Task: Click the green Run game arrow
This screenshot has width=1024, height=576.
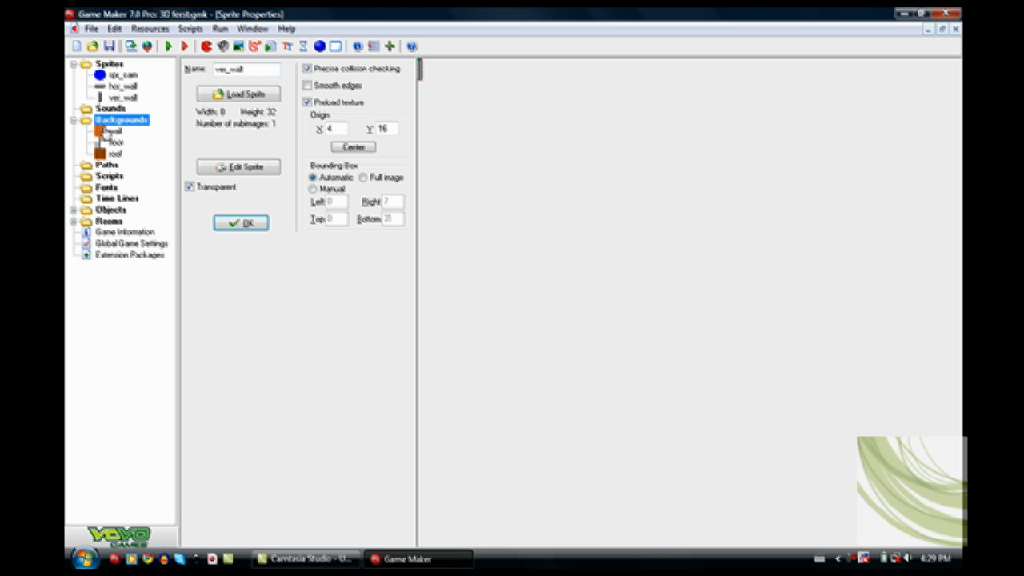Action: click(x=168, y=46)
